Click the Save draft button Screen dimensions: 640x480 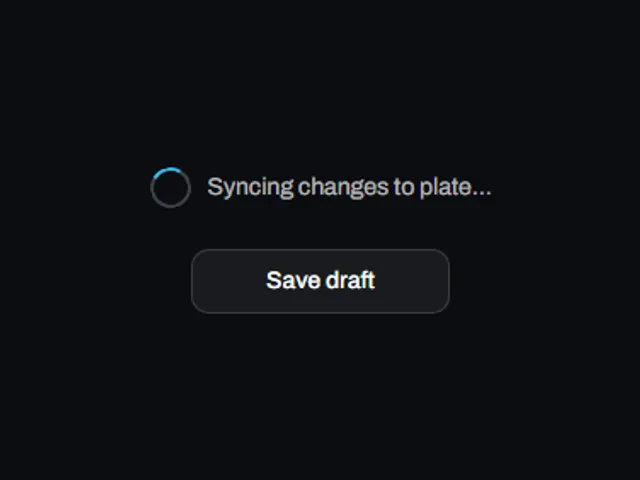coord(320,281)
